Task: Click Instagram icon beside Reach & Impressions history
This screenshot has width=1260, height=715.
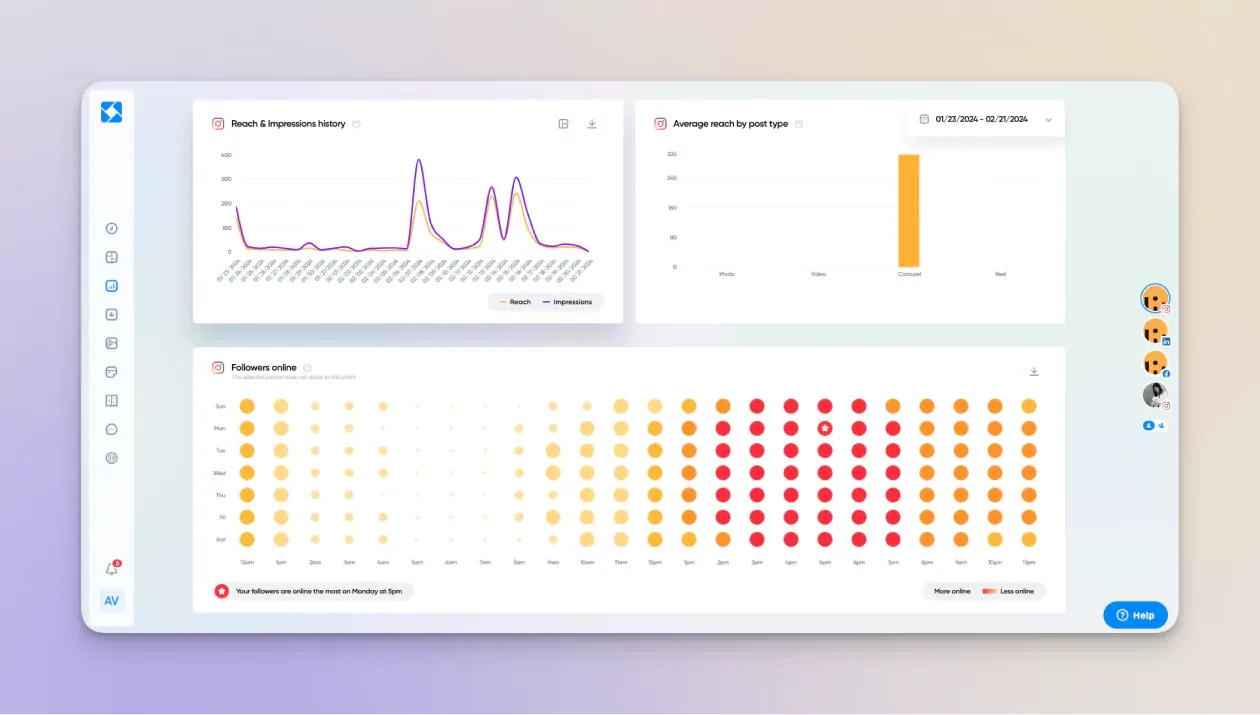Action: point(218,124)
